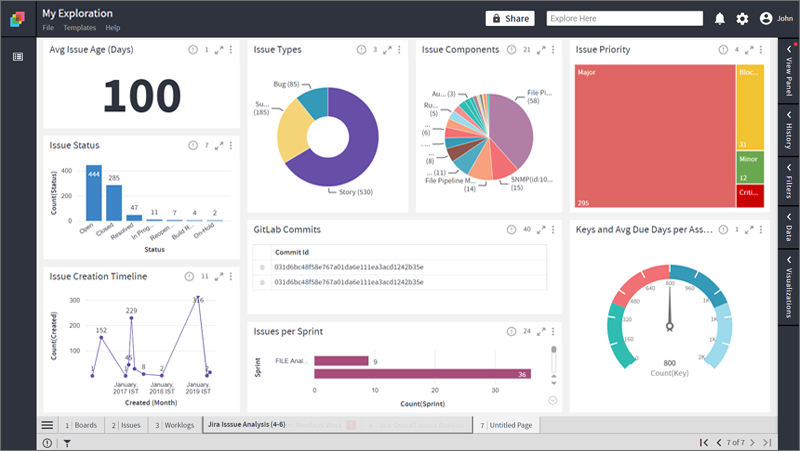
Task: Go to first page with skip-back arrow
Action: pyautogui.click(x=704, y=443)
